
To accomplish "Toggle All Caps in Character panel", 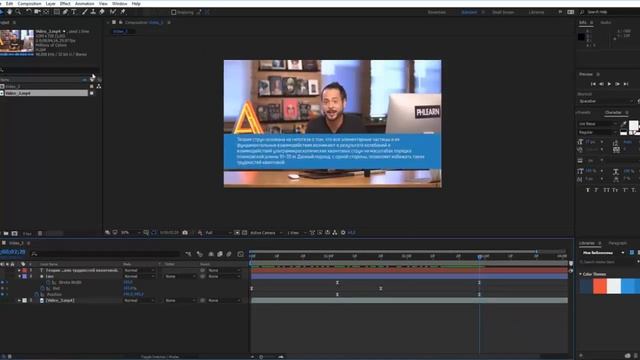I will pyautogui.click(x=607, y=190).
